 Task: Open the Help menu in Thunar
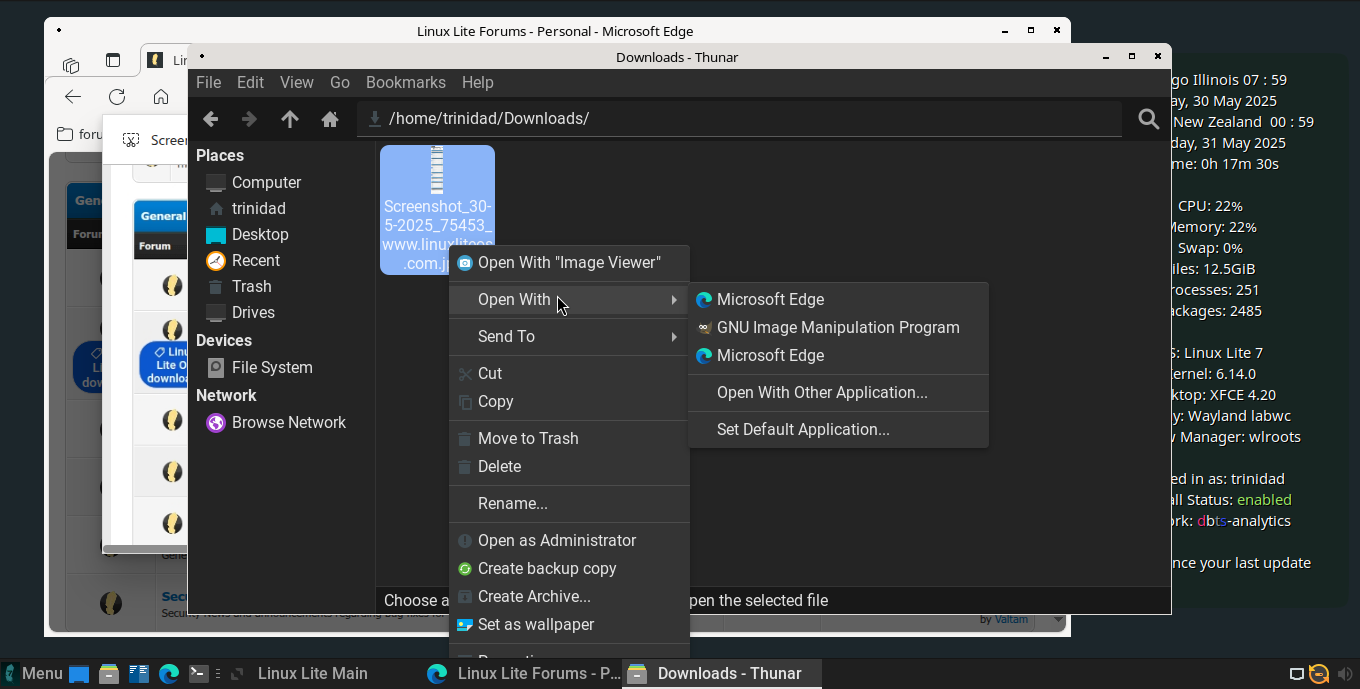coord(478,83)
